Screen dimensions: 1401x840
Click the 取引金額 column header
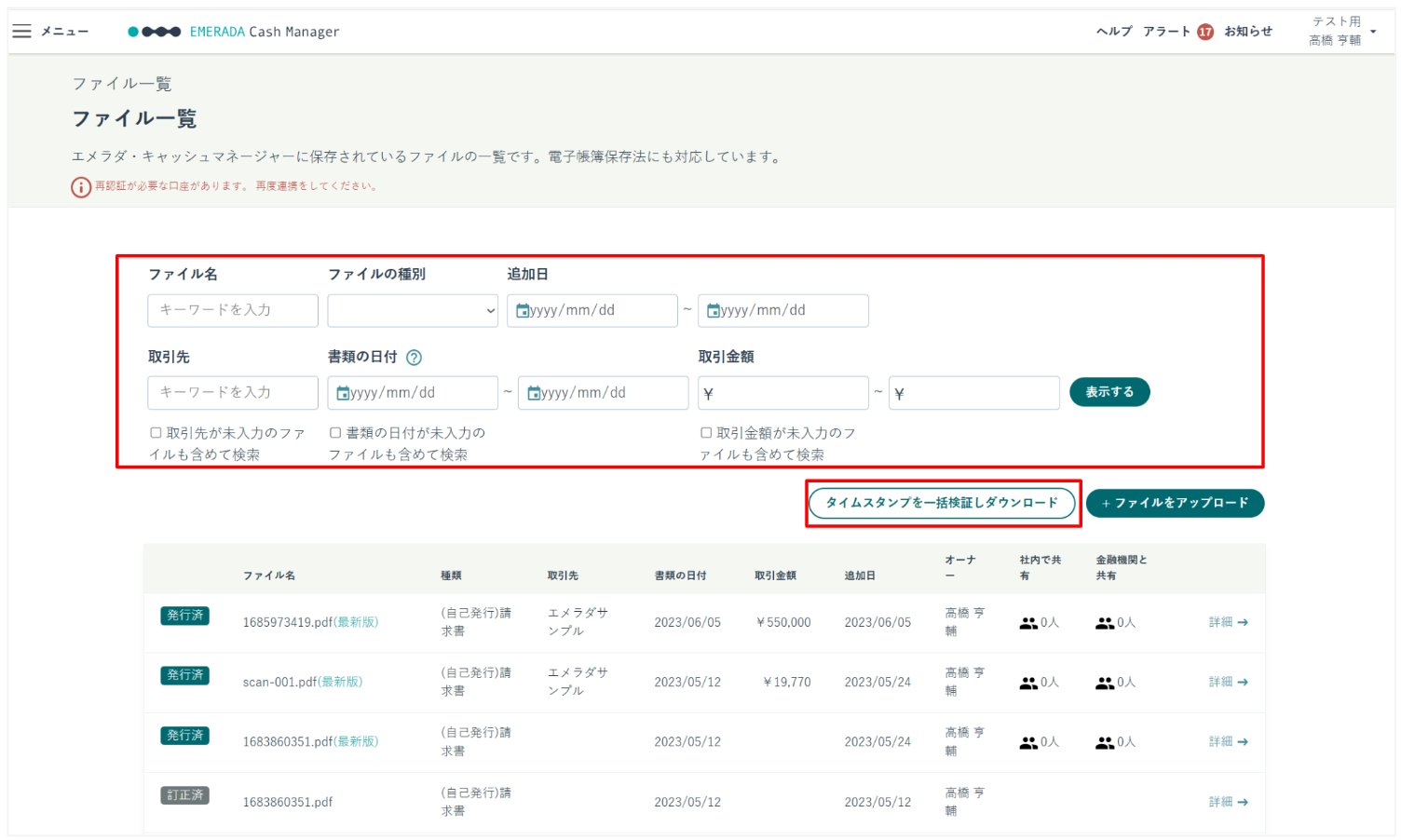pyautogui.click(x=775, y=576)
